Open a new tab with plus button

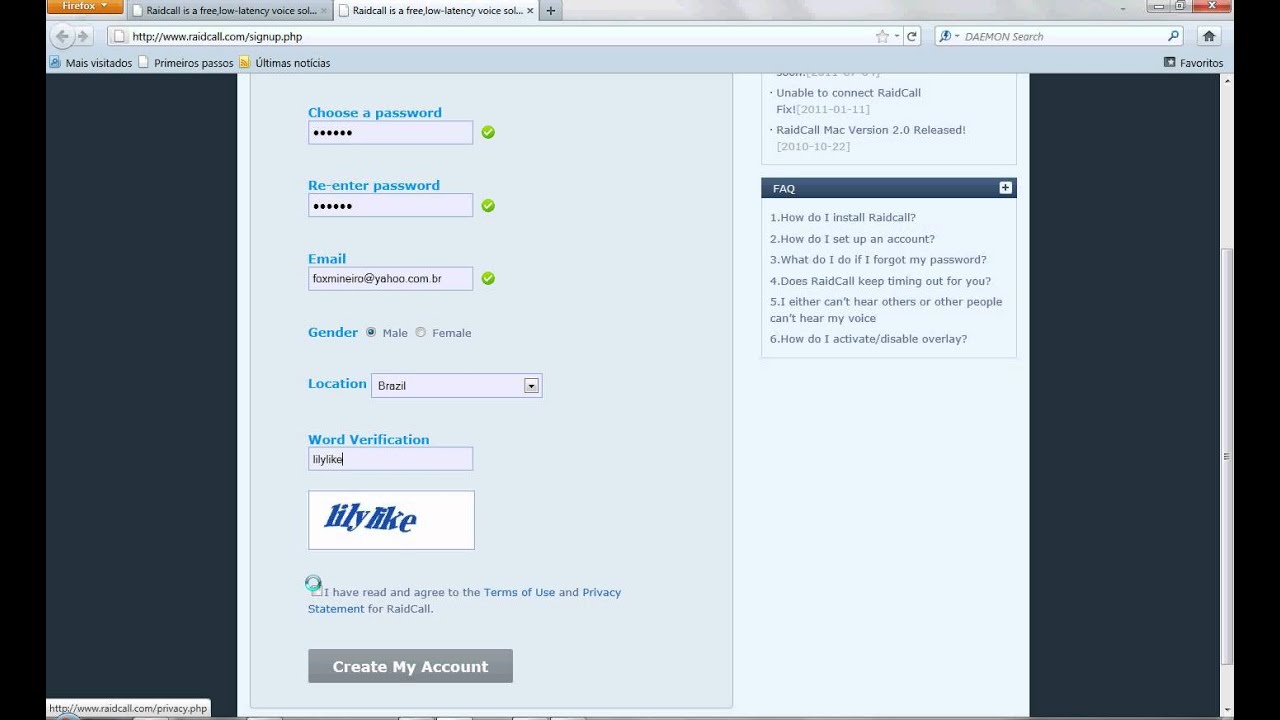[x=550, y=11]
